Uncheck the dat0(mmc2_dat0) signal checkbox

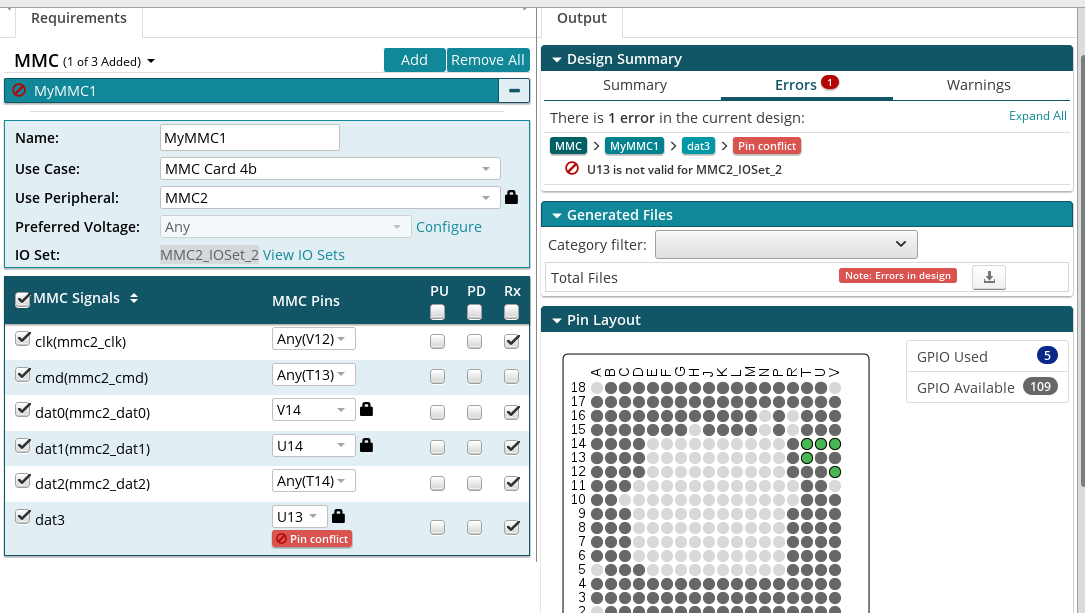[23, 410]
